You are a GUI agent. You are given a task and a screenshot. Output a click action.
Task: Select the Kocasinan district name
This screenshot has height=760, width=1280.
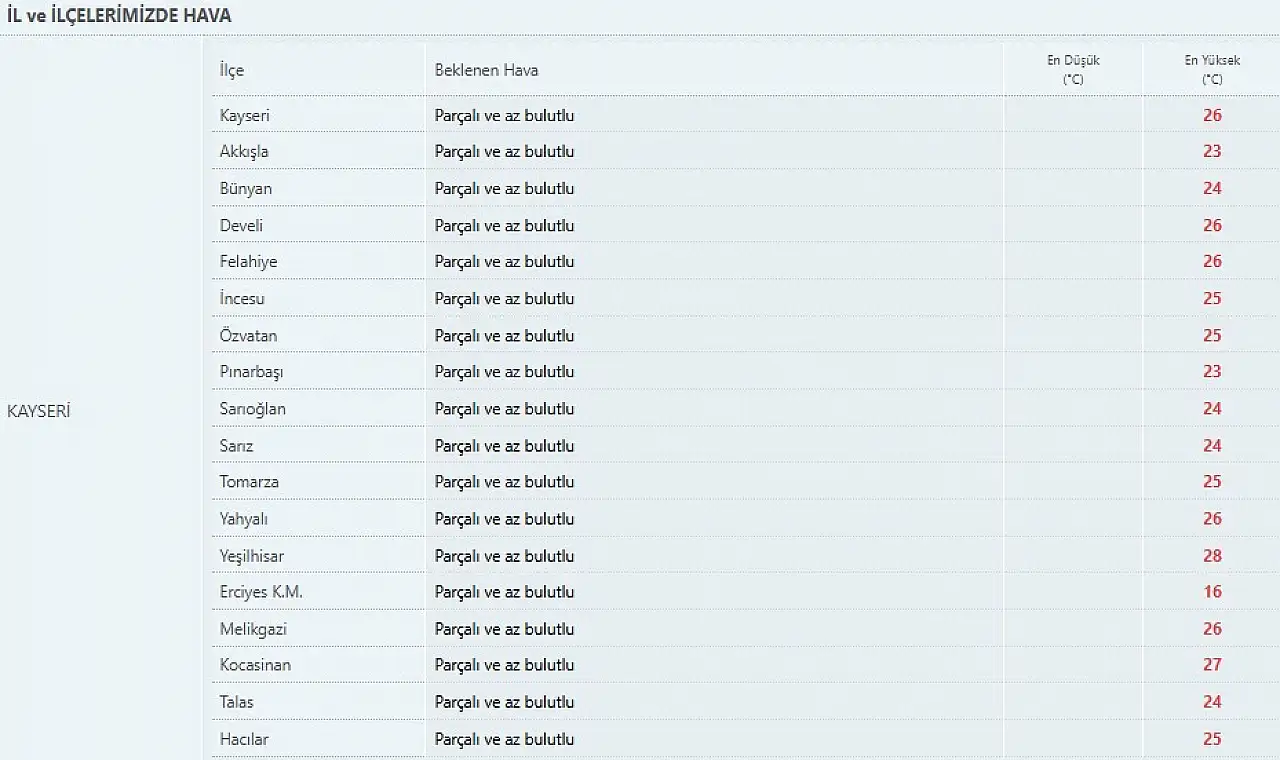click(256, 665)
